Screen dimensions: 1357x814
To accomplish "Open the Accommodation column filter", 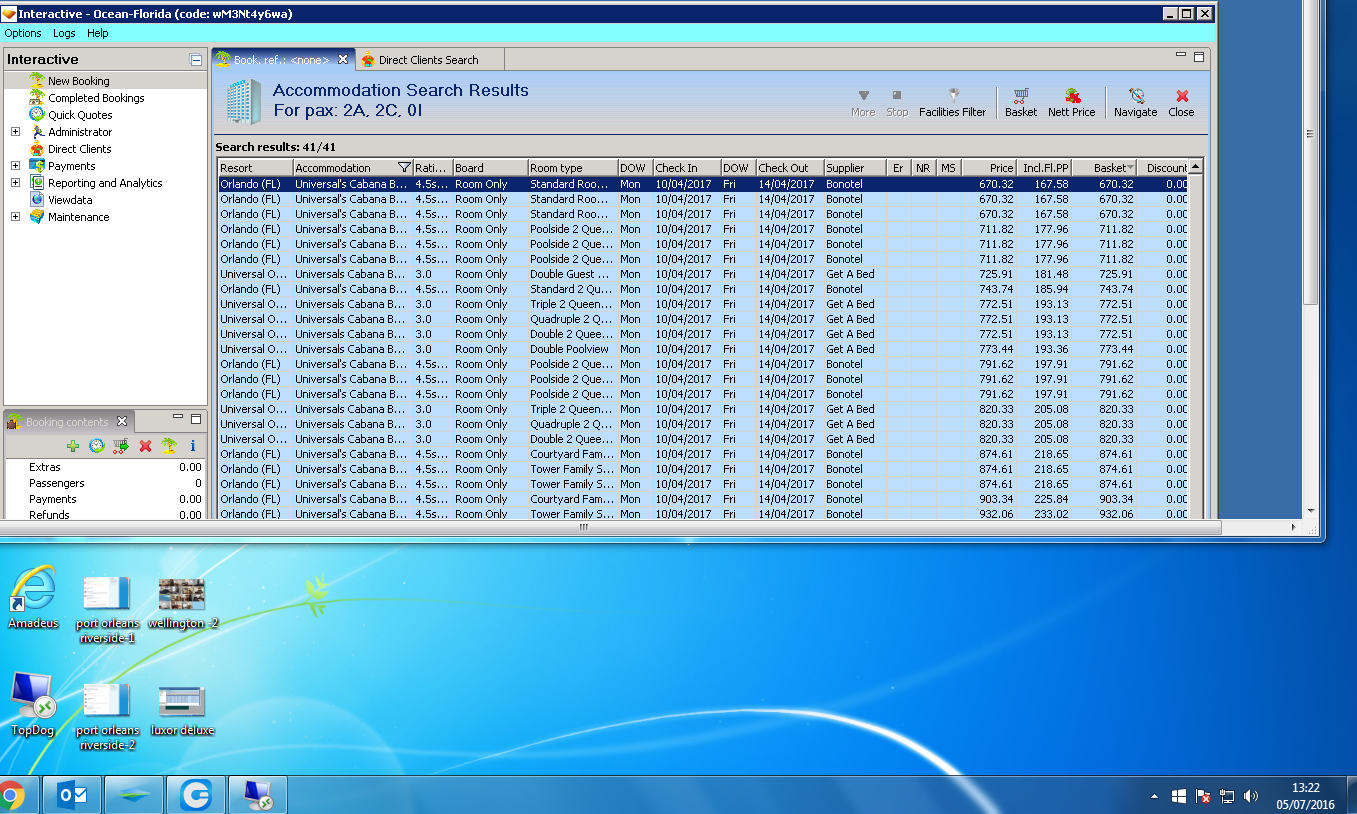I will (404, 168).
